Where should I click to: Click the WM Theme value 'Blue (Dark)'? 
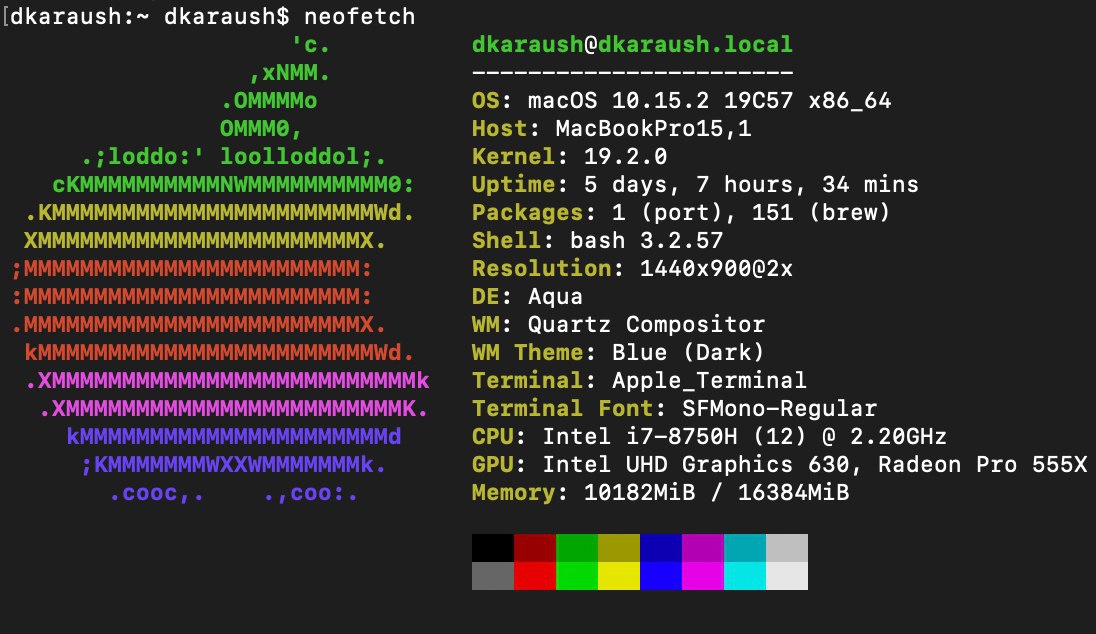pos(688,352)
